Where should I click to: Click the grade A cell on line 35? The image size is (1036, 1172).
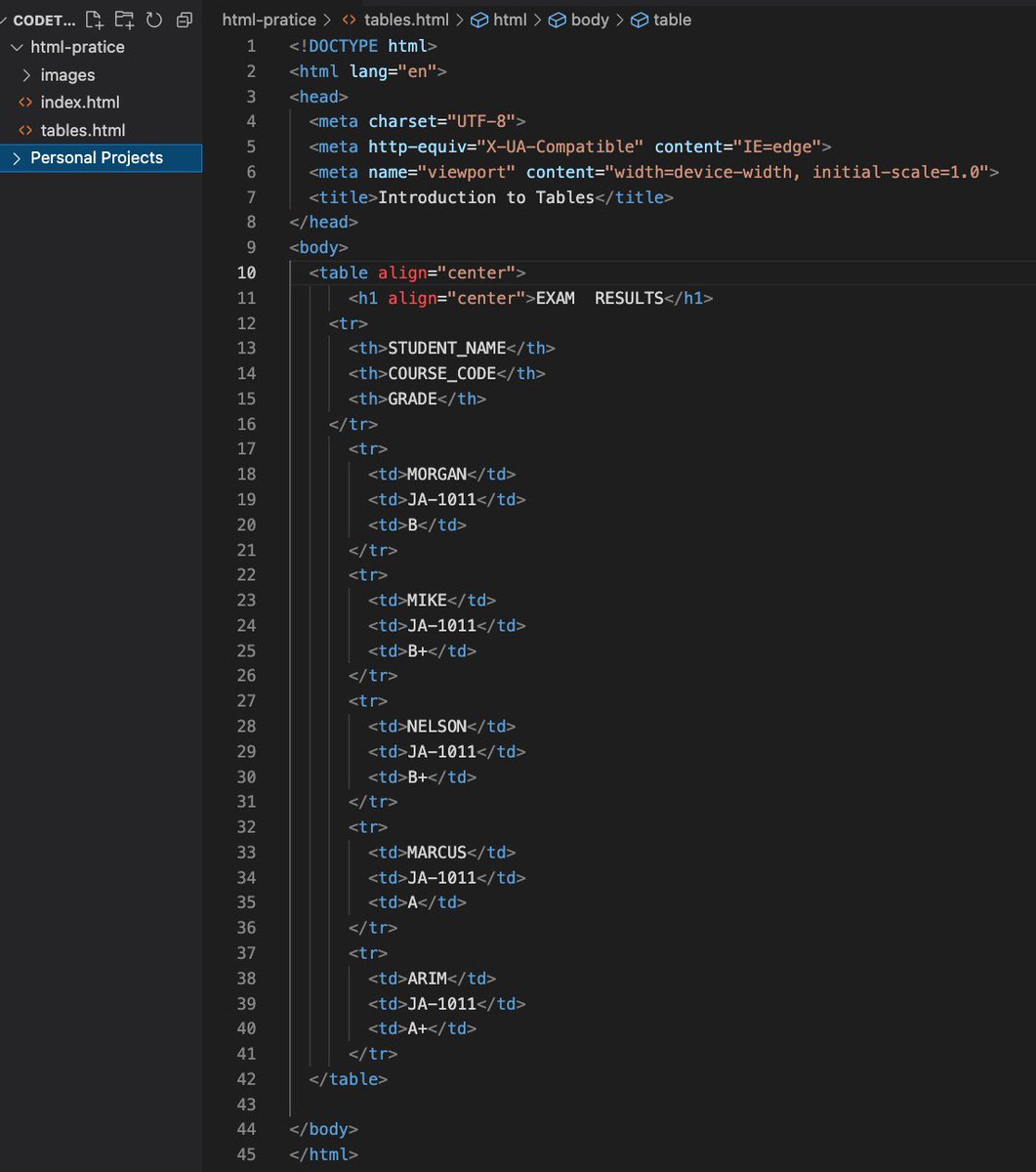(x=412, y=902)
